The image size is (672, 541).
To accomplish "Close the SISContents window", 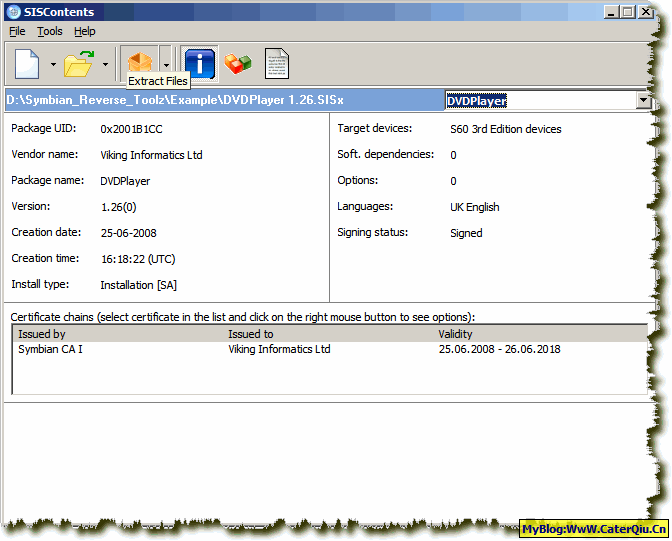I will click(x=645, y=12).
